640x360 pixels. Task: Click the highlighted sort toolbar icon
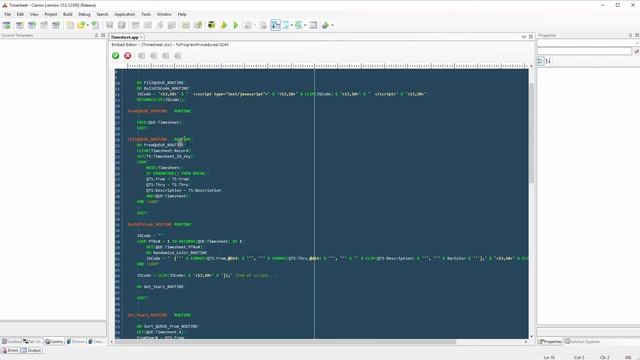click(x=276, y=25)
